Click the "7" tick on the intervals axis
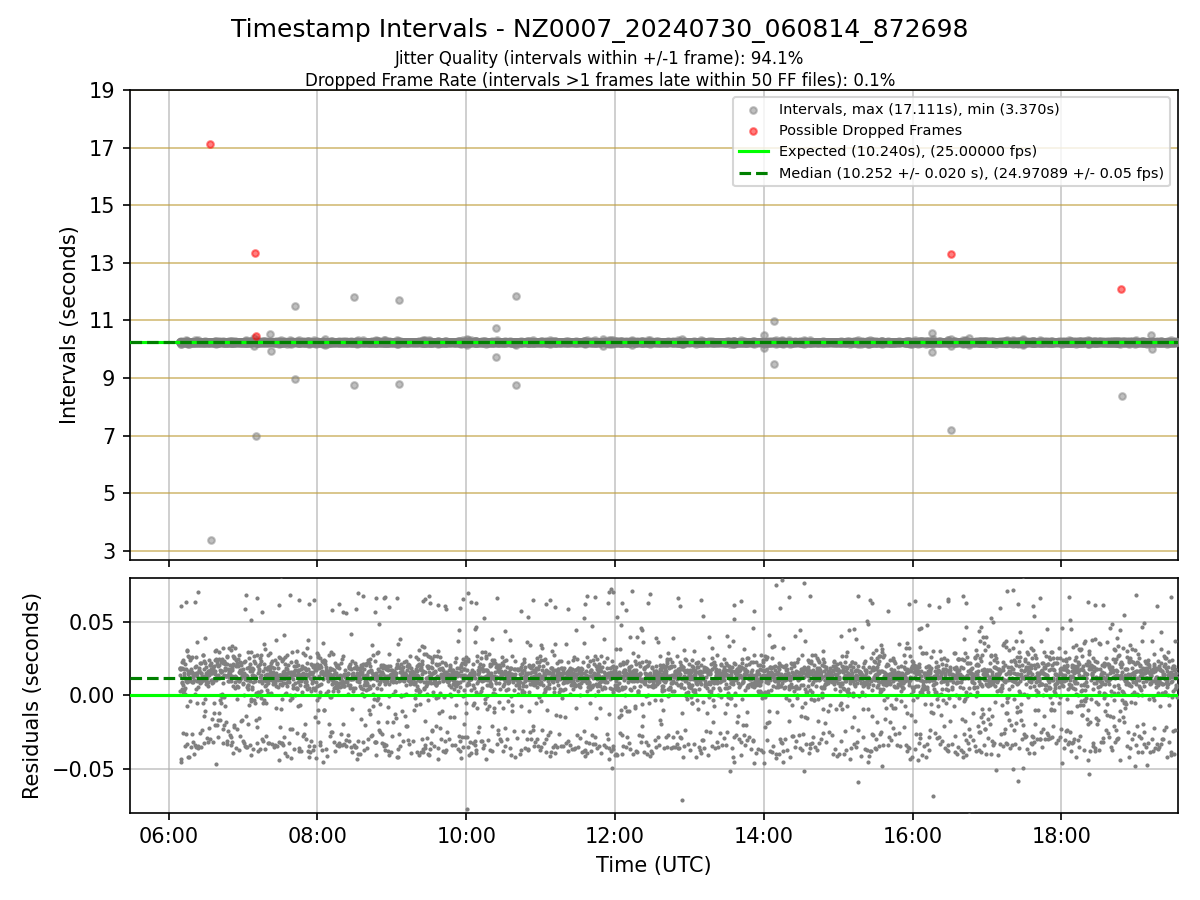The height and width of the screenshot is (900, 1200). pos(110,436)
